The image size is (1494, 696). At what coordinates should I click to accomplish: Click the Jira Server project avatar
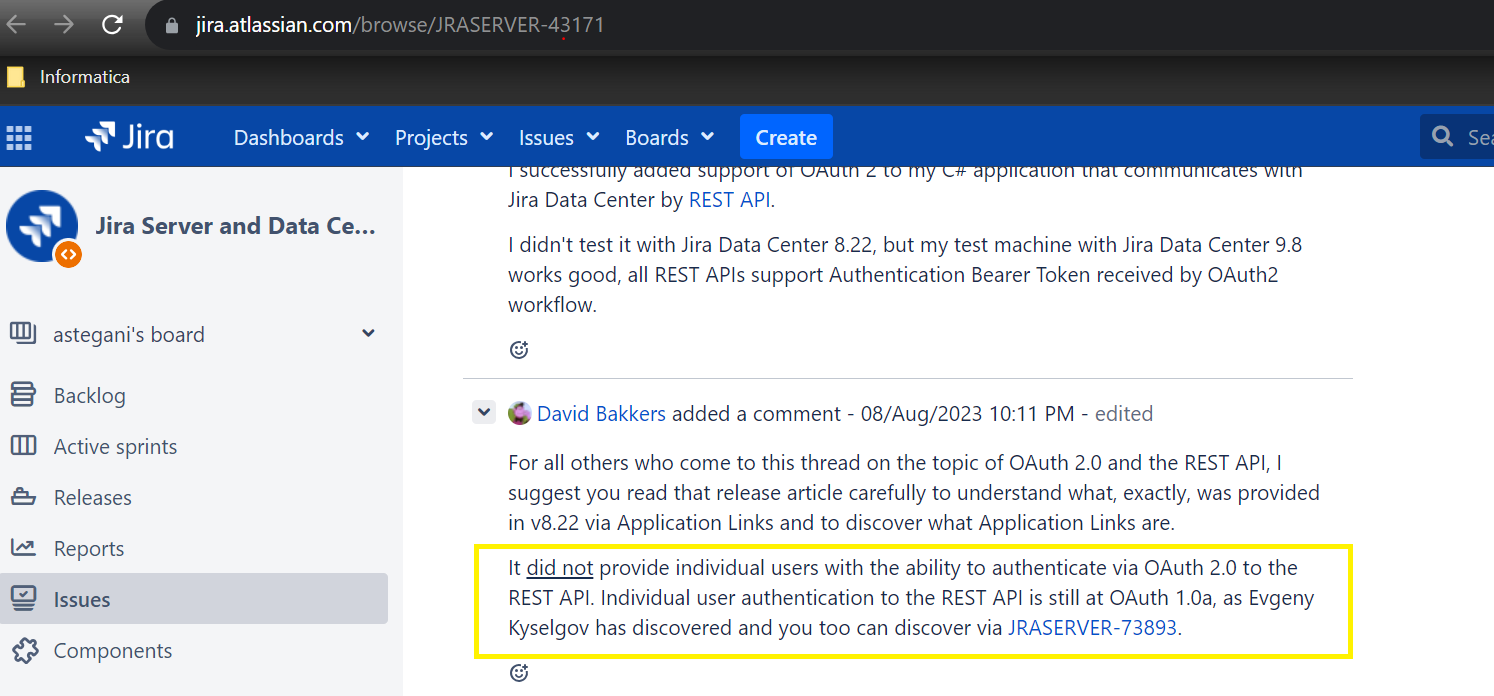[x=42, y=225]
